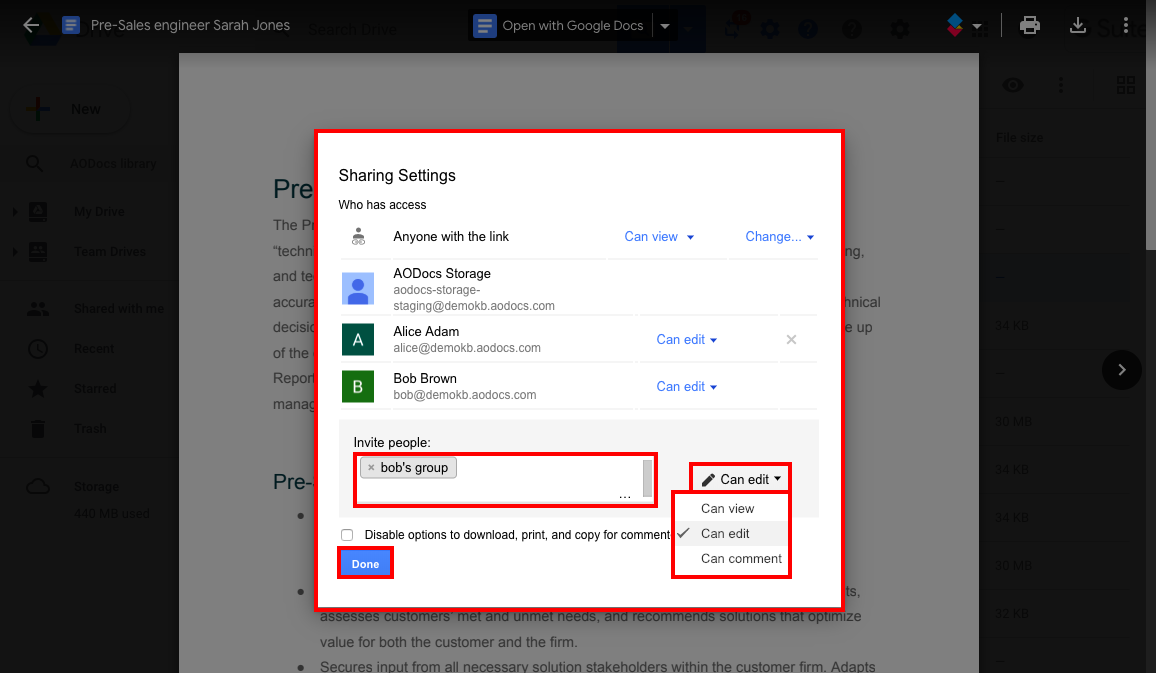Image resolution: width=1156 pixels, height=673 pixels.
Task: Open Starred in the Drive sidebar
Action: (x=95, y=388)
